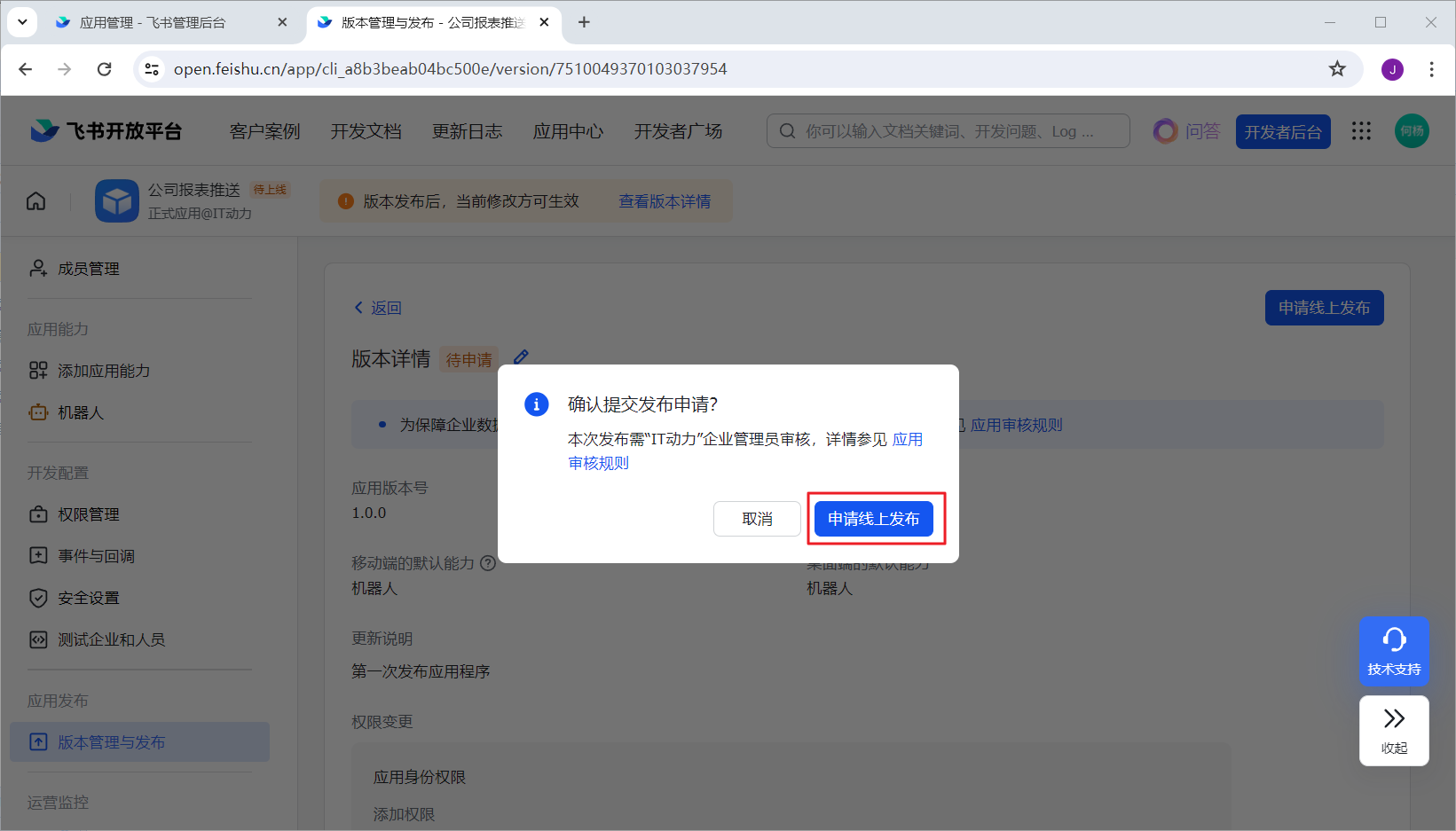The width and height of the screenshot is (1456, 831).
Task: Click the help icon beside 移动端的默认能力
Action: (488, 563)
